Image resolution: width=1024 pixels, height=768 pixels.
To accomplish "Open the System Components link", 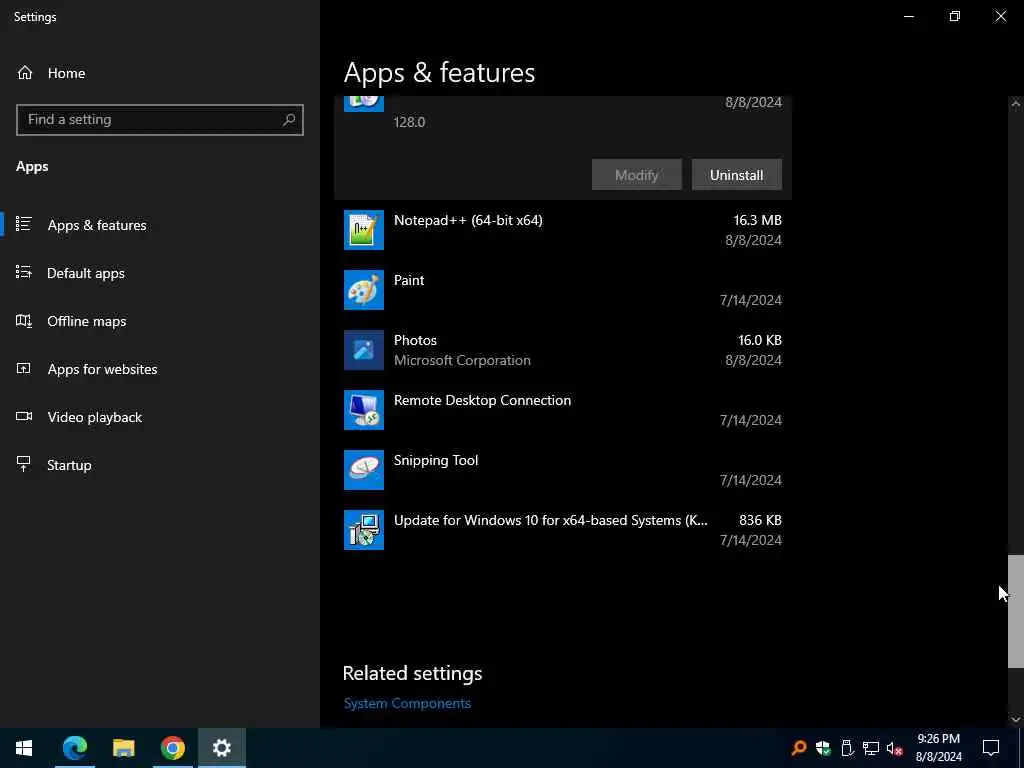I will pyautogui.click(x=407, y=703).
